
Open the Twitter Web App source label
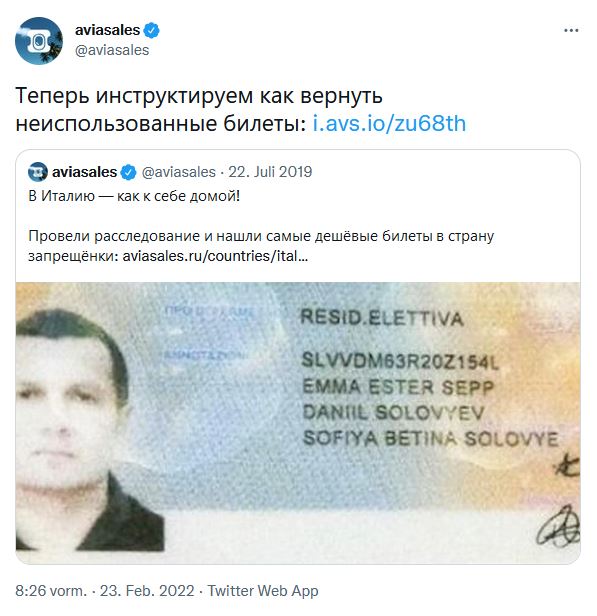[263, 591]
